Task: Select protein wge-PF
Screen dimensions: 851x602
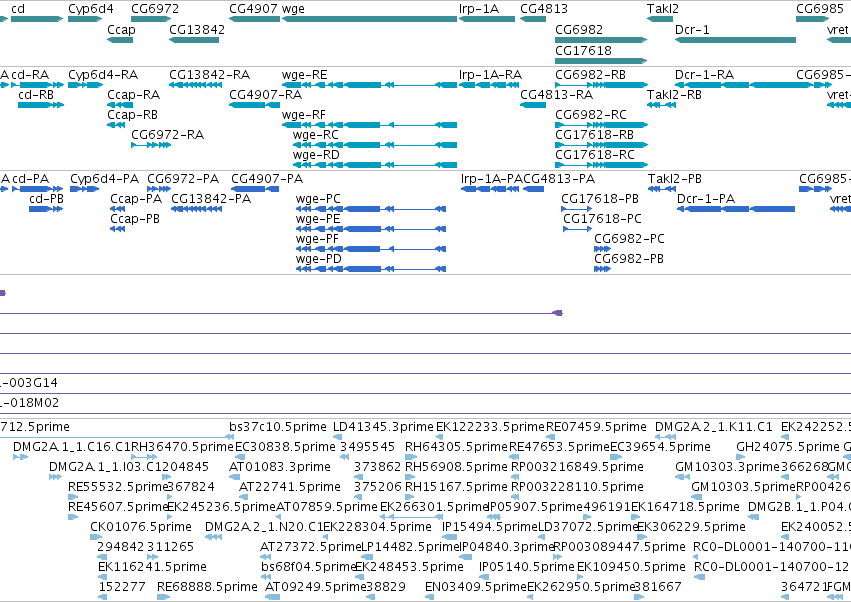Action: pos(371,249)
